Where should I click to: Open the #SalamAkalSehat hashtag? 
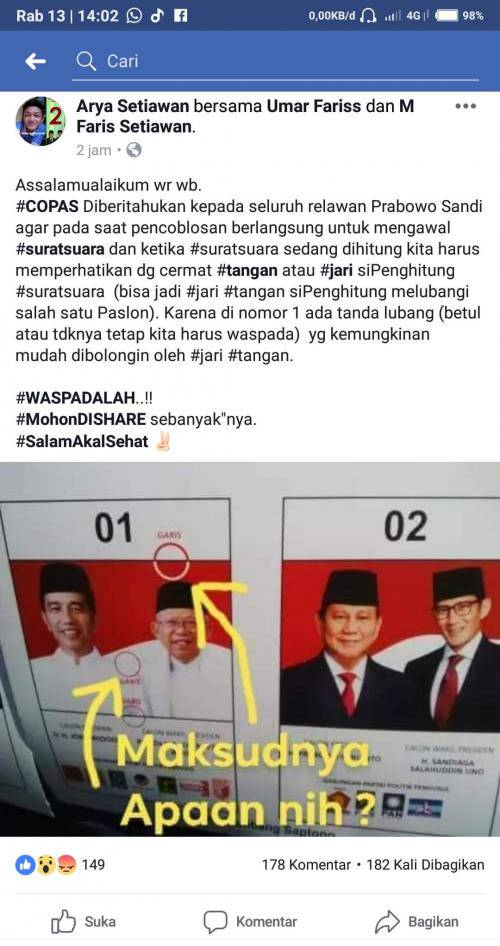point(82,441)
